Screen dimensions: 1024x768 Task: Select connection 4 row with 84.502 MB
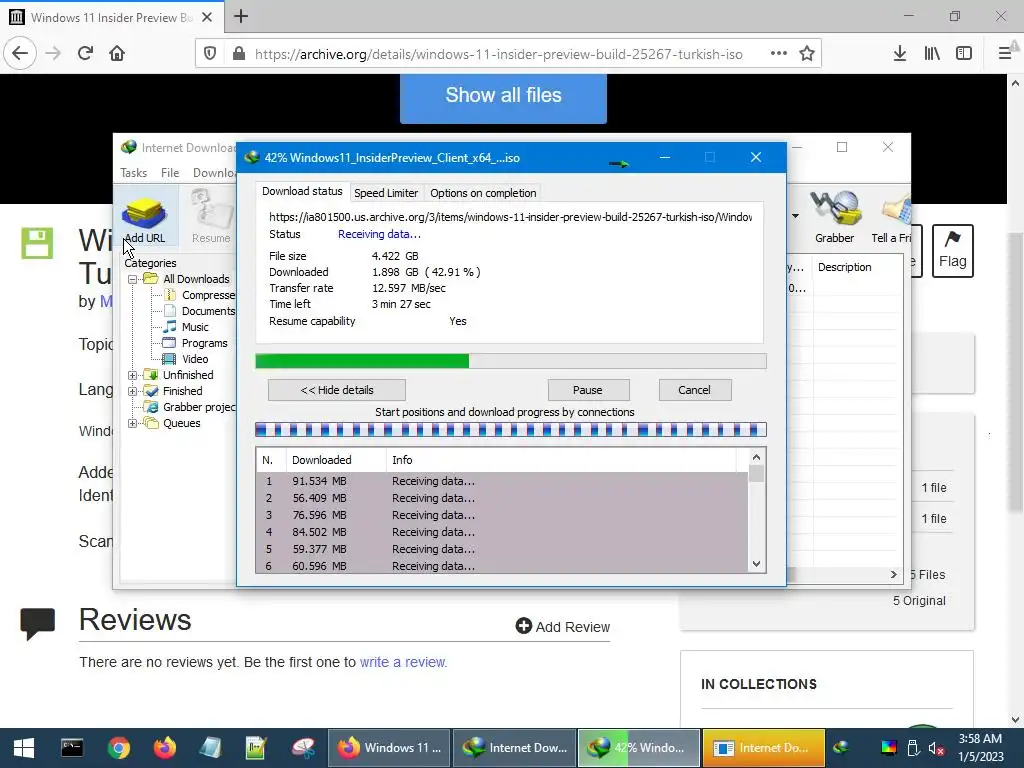[x=502, y=532]
